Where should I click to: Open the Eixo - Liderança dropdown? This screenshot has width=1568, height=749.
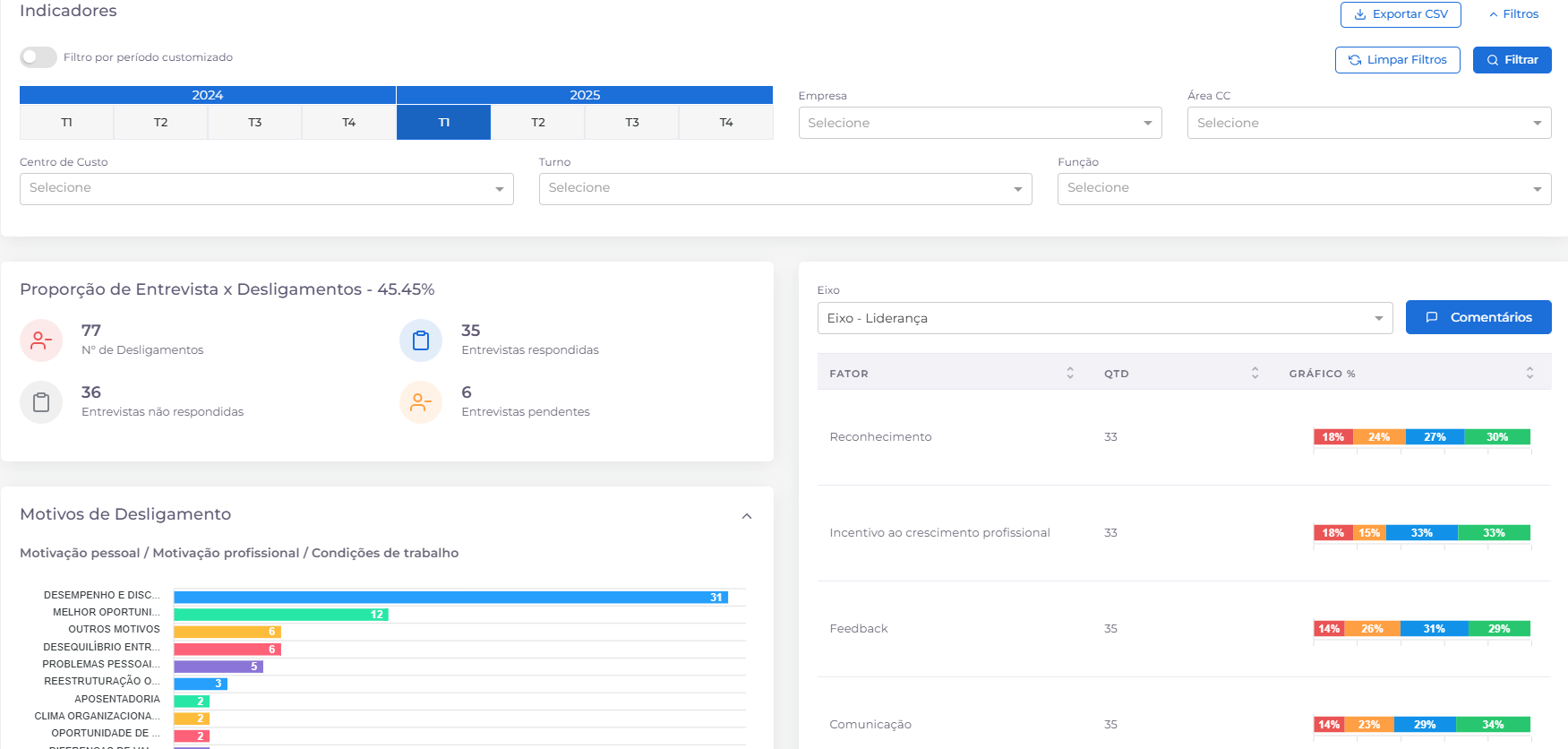point(1104,318)
